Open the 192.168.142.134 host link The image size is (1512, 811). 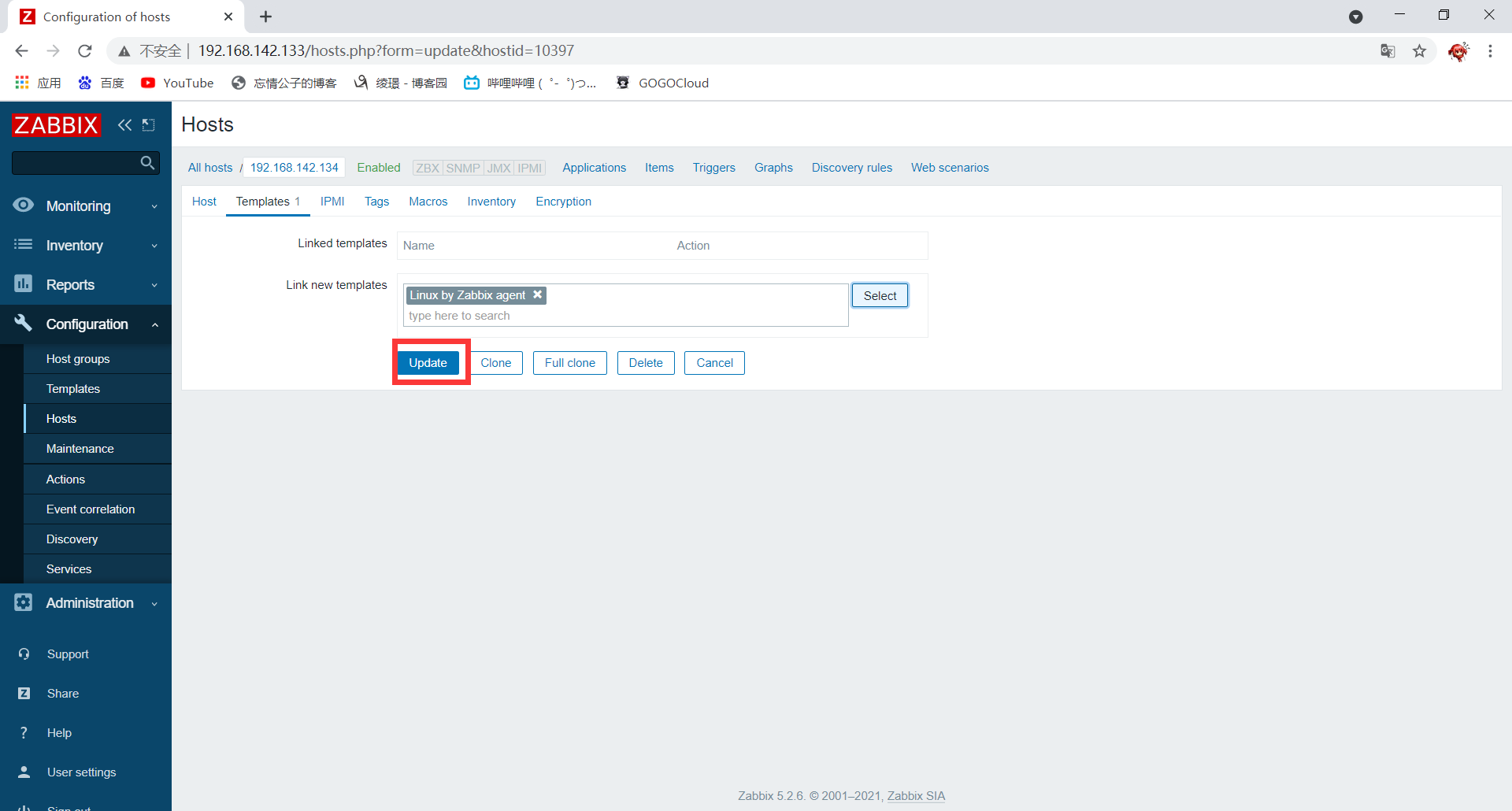(295, 168)
